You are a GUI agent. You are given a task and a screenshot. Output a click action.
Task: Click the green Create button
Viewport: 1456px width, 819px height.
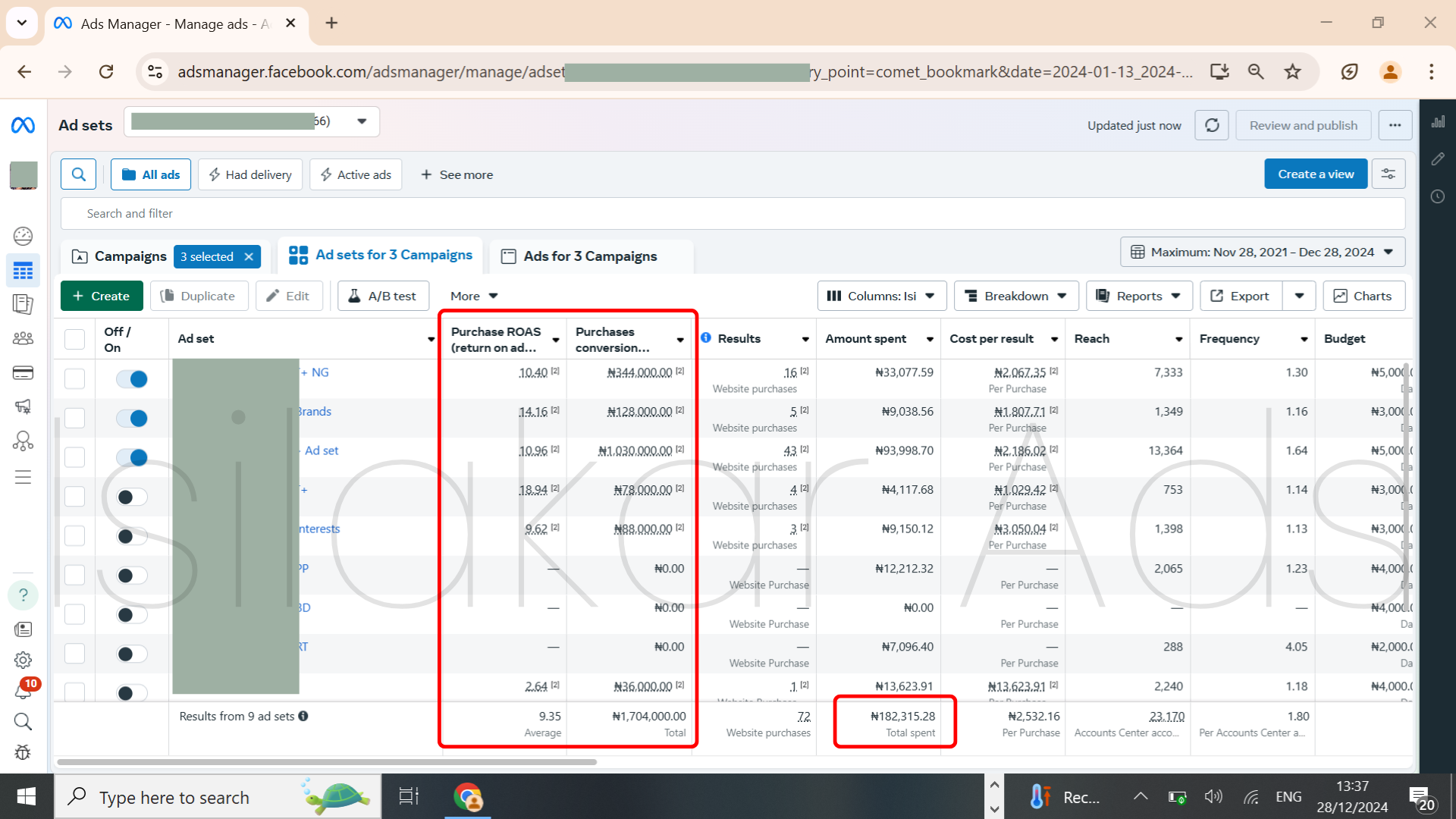click(x=102, y=296)
